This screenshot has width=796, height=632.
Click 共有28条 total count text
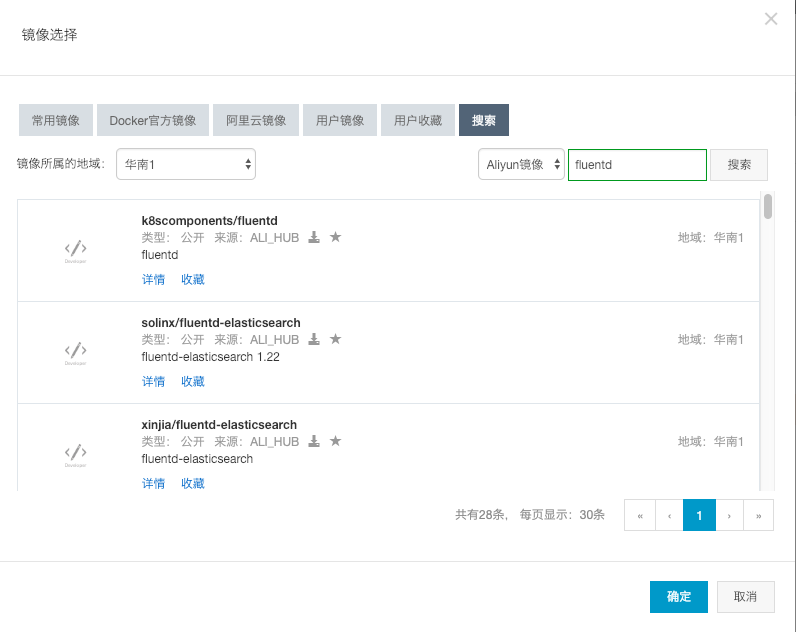[x=481, y=515]
